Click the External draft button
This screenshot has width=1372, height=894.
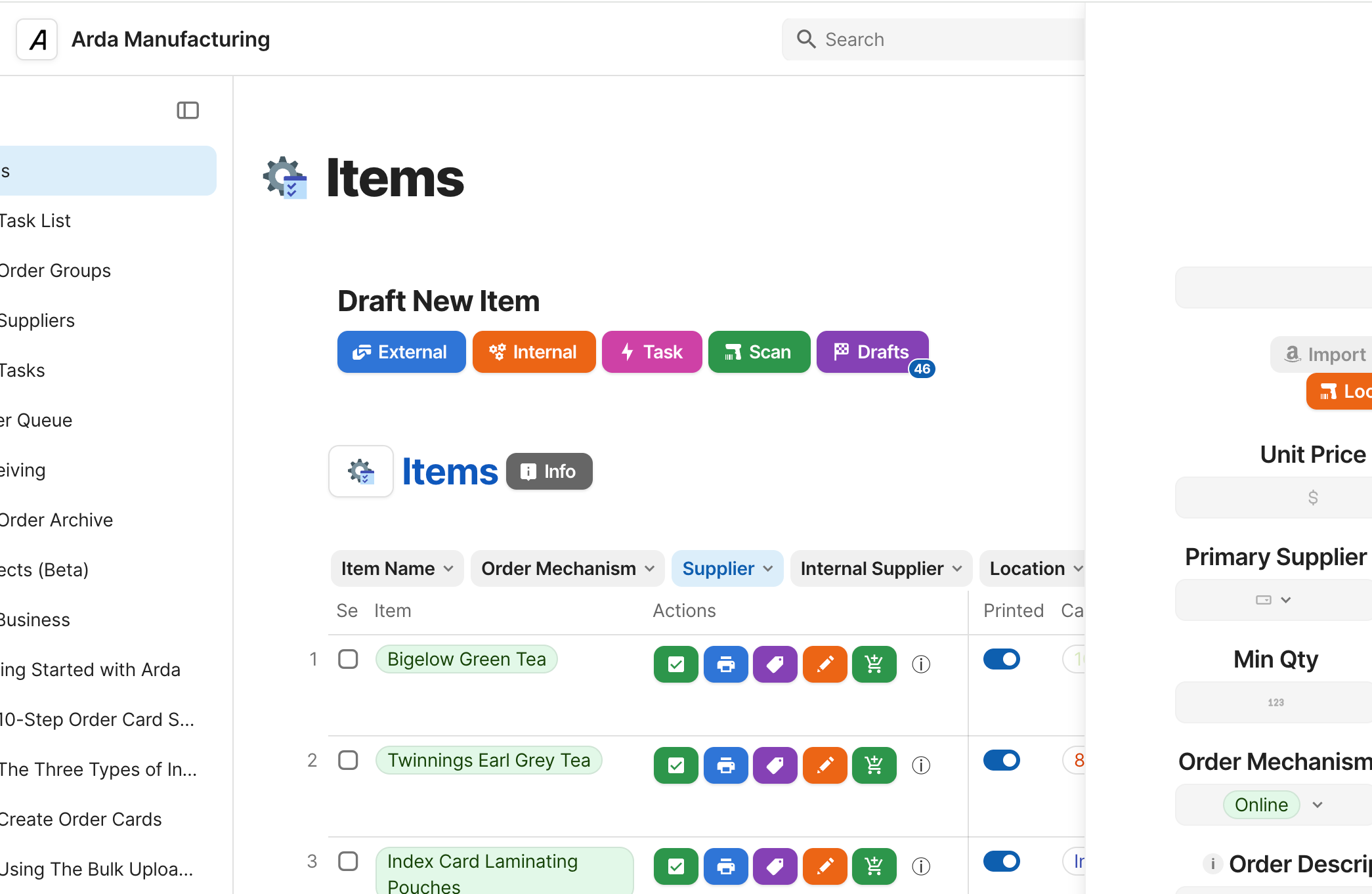pyautogui.click(x=401, y=352)
